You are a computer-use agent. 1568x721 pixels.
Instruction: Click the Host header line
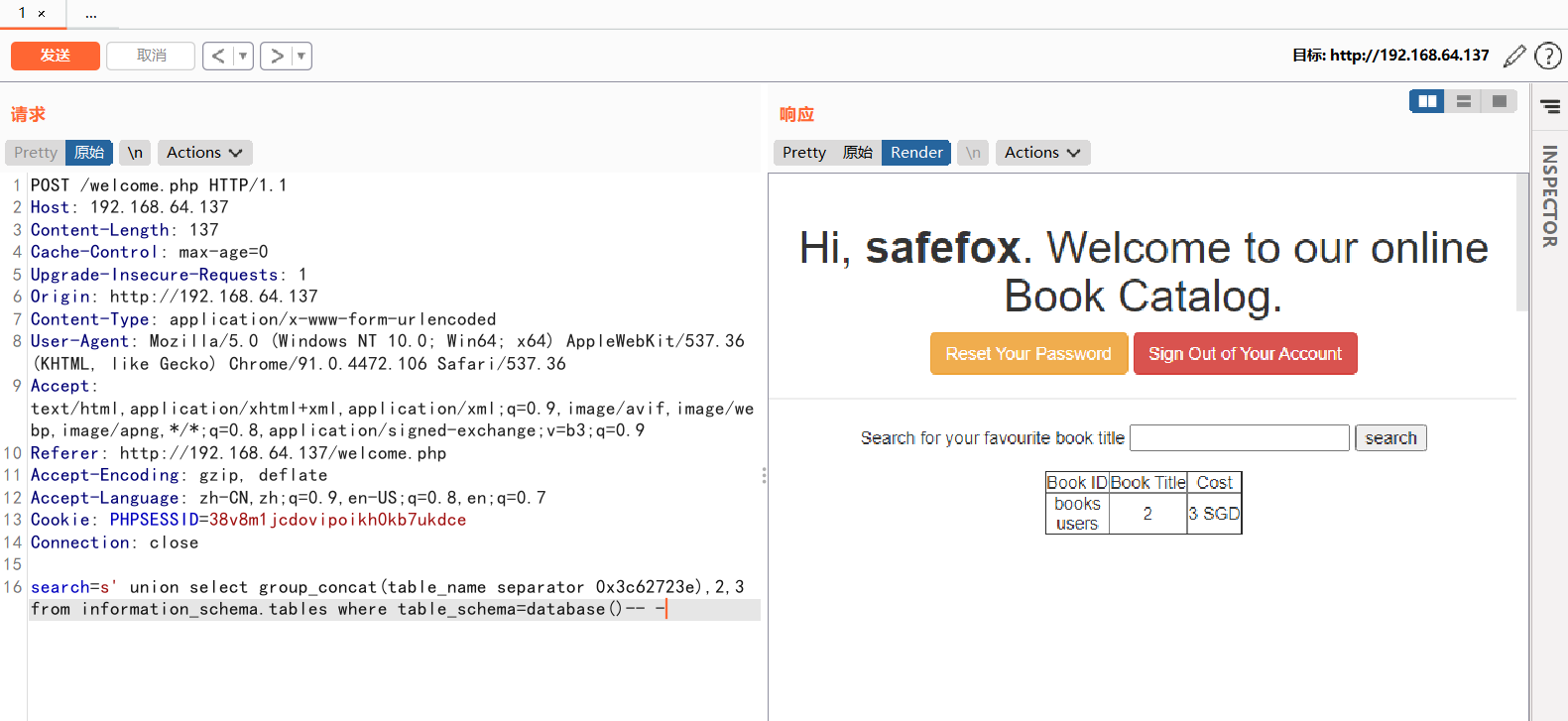[x=130, y=207]
